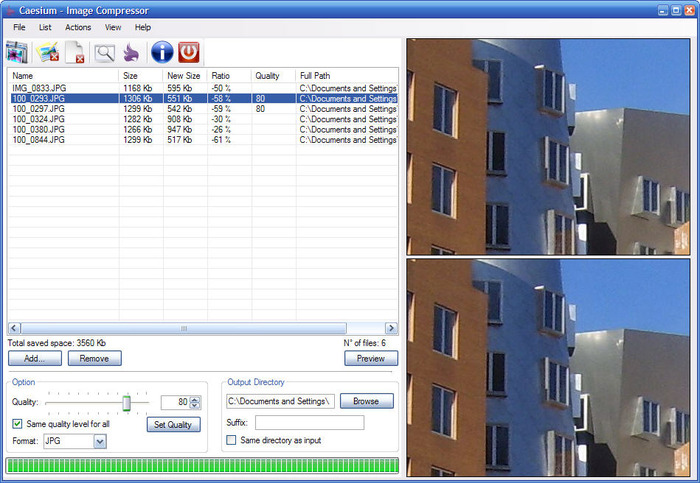This screenshot has width=700, height=483.
Task: Click the purple flame compress icon
Action: [132, 53]
